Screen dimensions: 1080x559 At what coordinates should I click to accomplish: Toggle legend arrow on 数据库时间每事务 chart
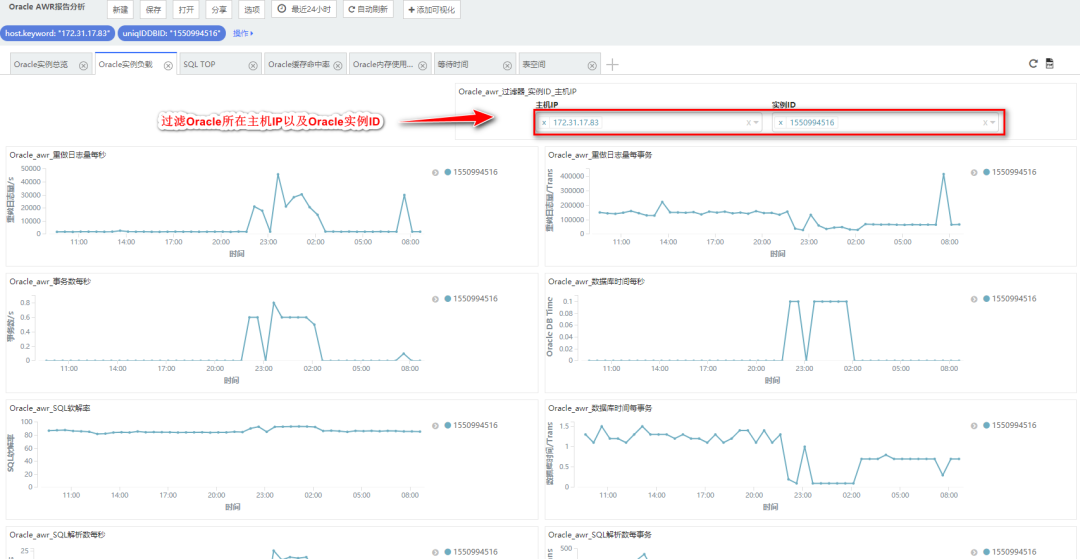(x=974, y=425)
